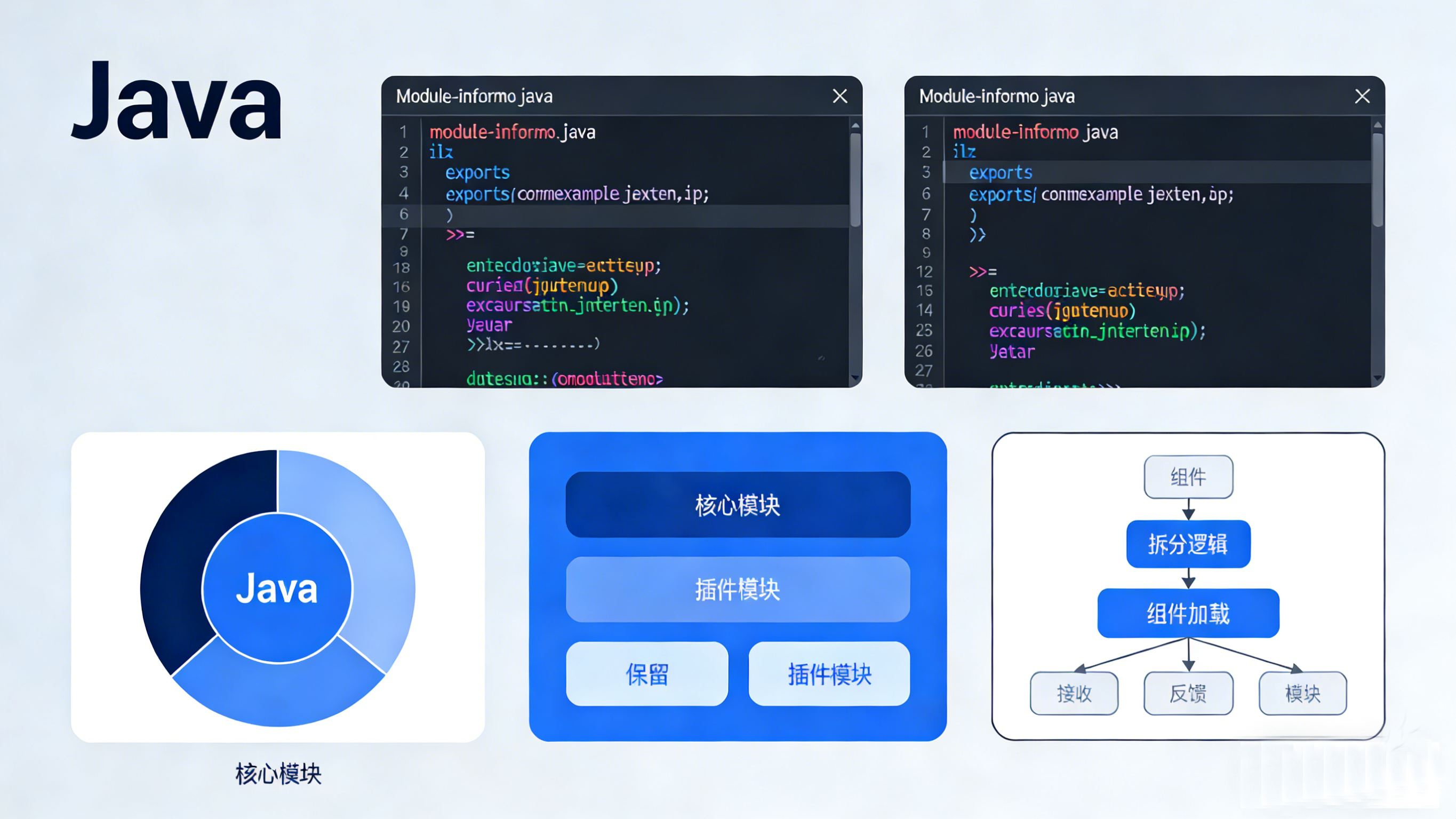Click the dark 核心模块 bar
1456x819 pixels.
738,505
